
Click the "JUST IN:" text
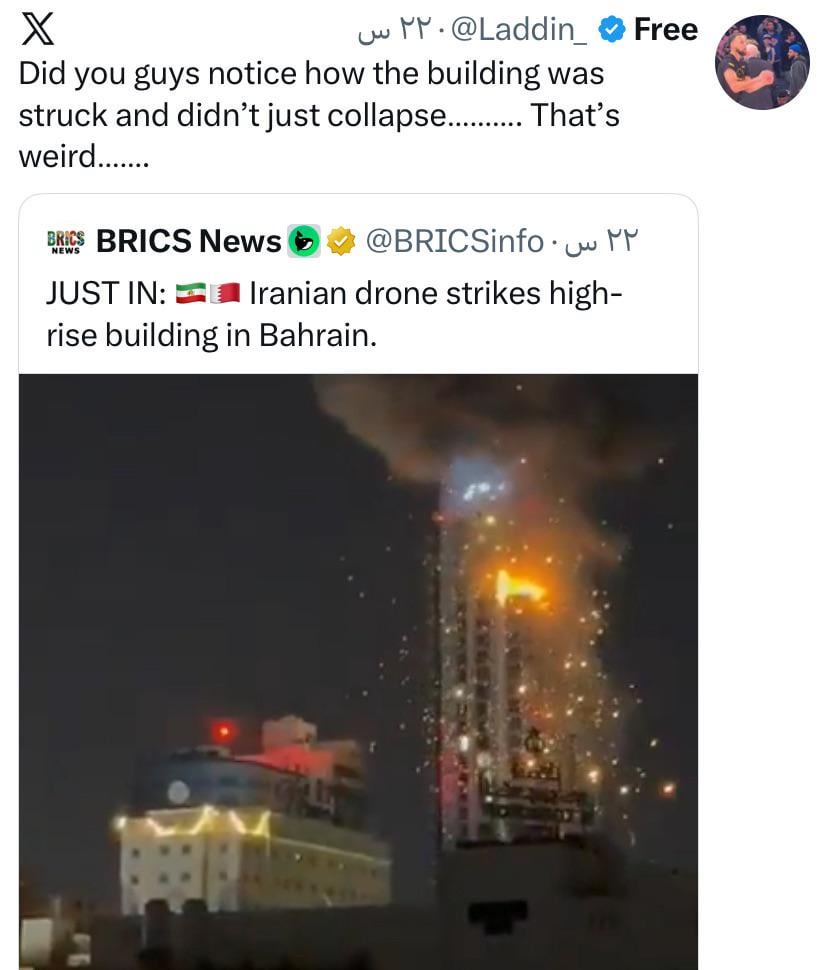pyautogui.click(x=106, y=293)
